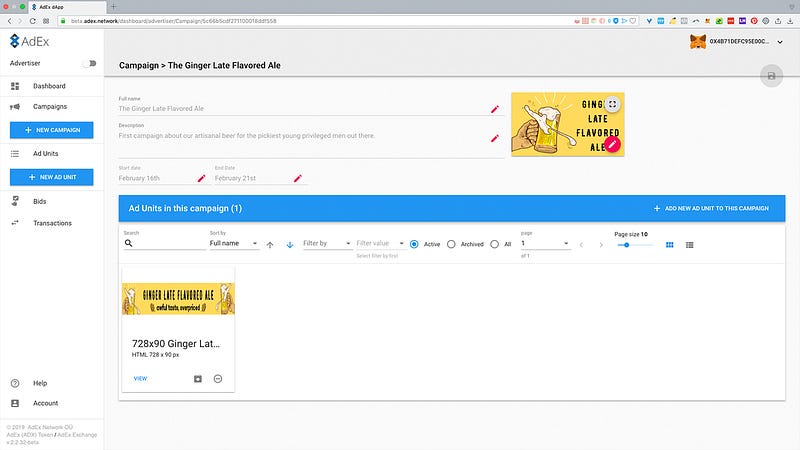Click the Dashboard grid icon
The width and height of the screenshot is (800, 450).
click(15, 86)
